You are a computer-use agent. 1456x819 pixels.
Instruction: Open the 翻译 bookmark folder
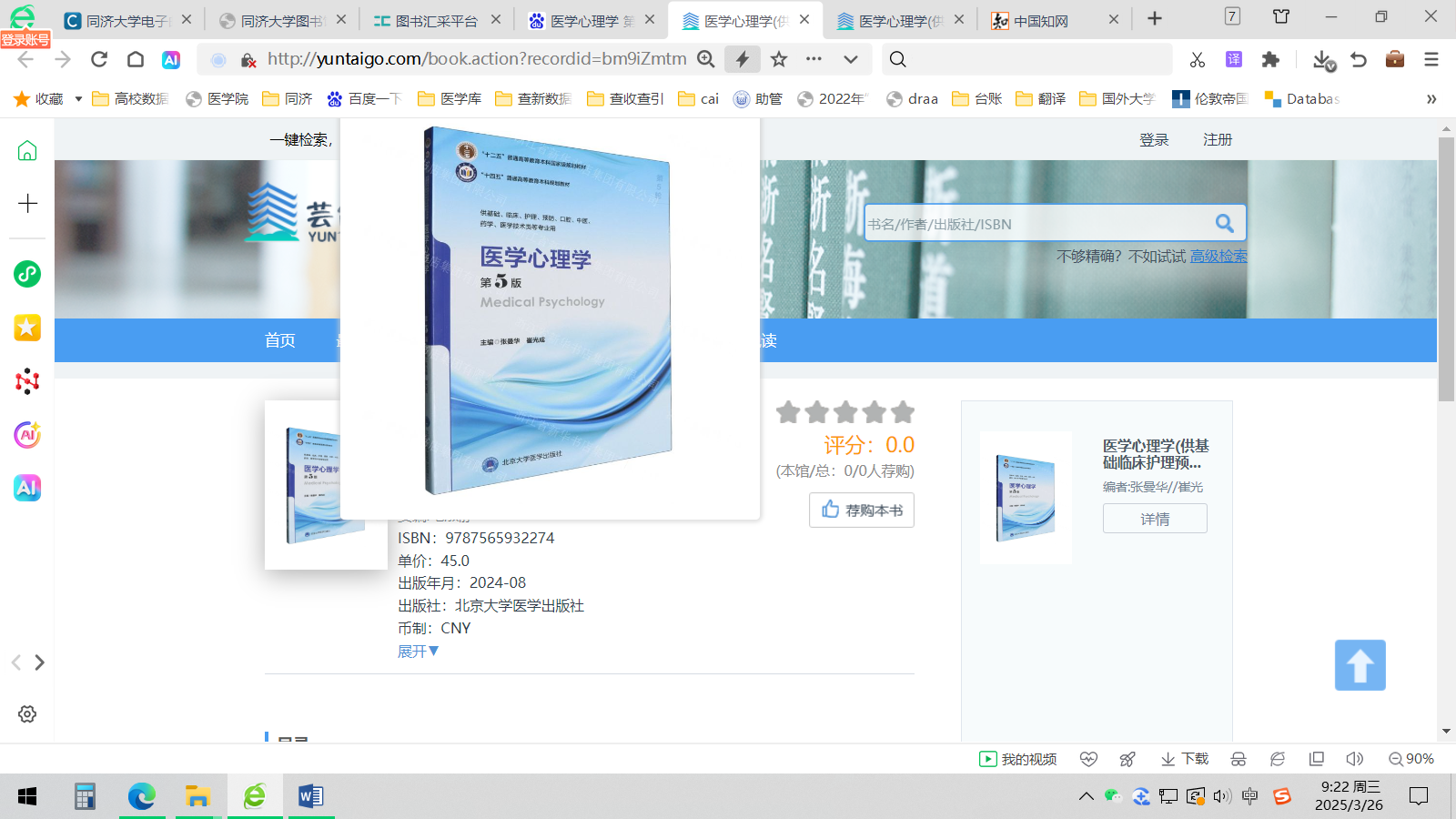tap(1041, 98)
